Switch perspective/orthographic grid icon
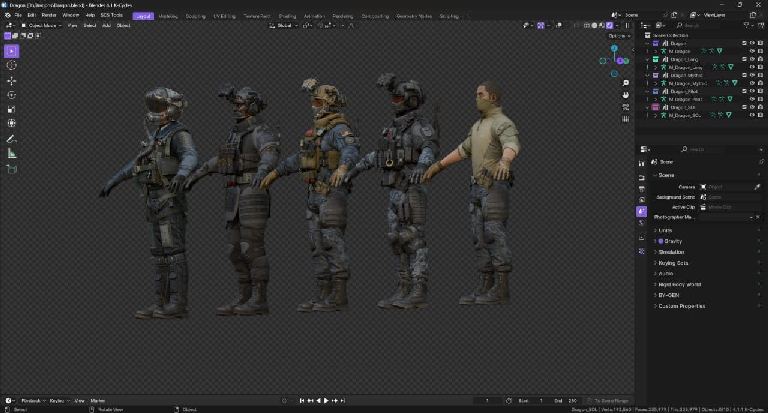Image resolution: width=768 pixels, height=413 pixels. click(625, 119)
